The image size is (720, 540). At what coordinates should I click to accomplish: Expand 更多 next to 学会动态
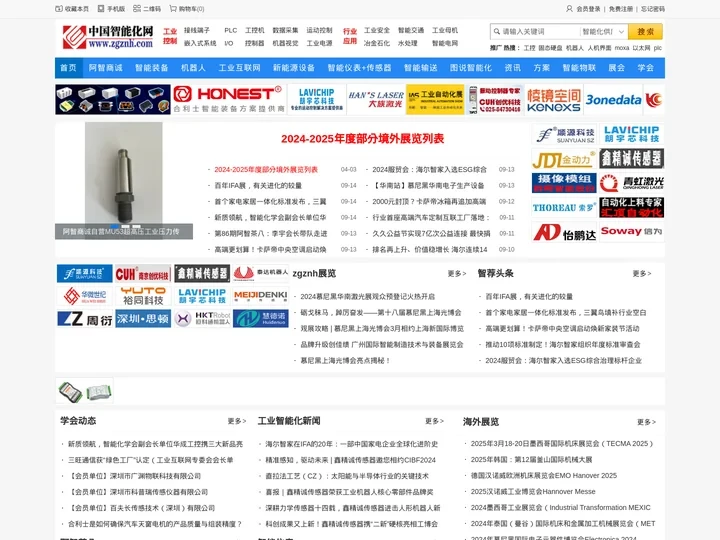[x=236, y=421]
